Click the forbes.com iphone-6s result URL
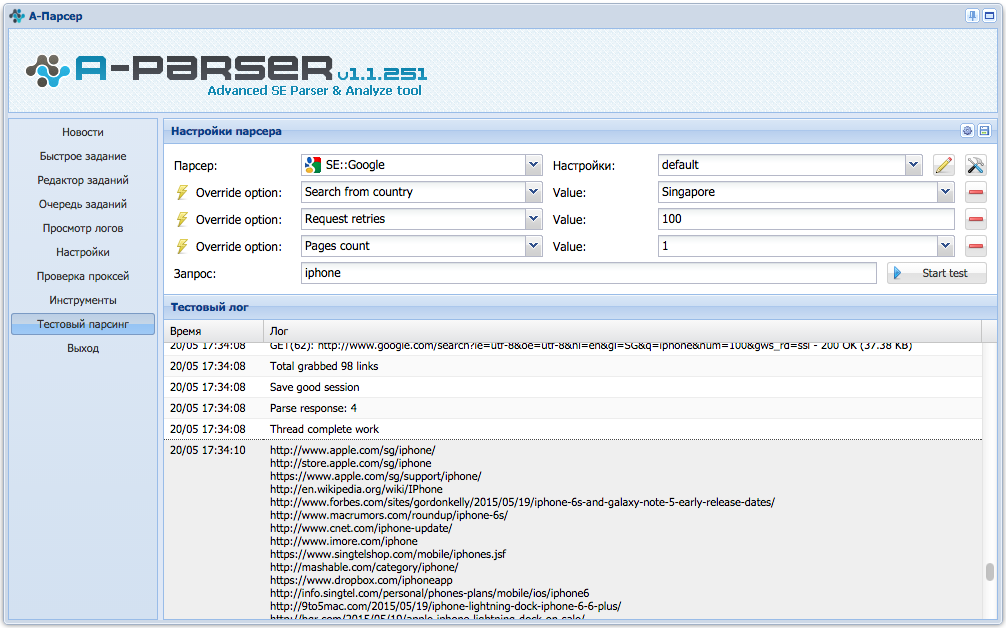 522,502
